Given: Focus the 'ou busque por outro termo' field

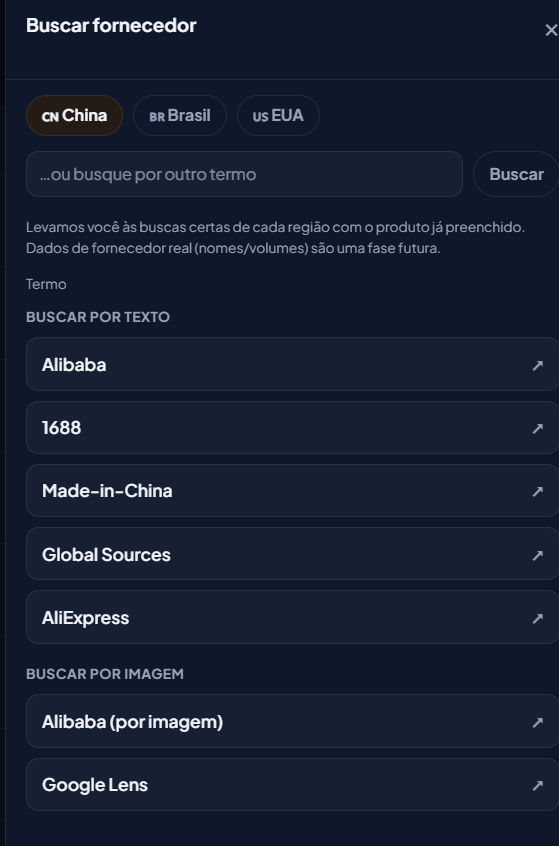Looking at the screenshot, I should (244, 174).
